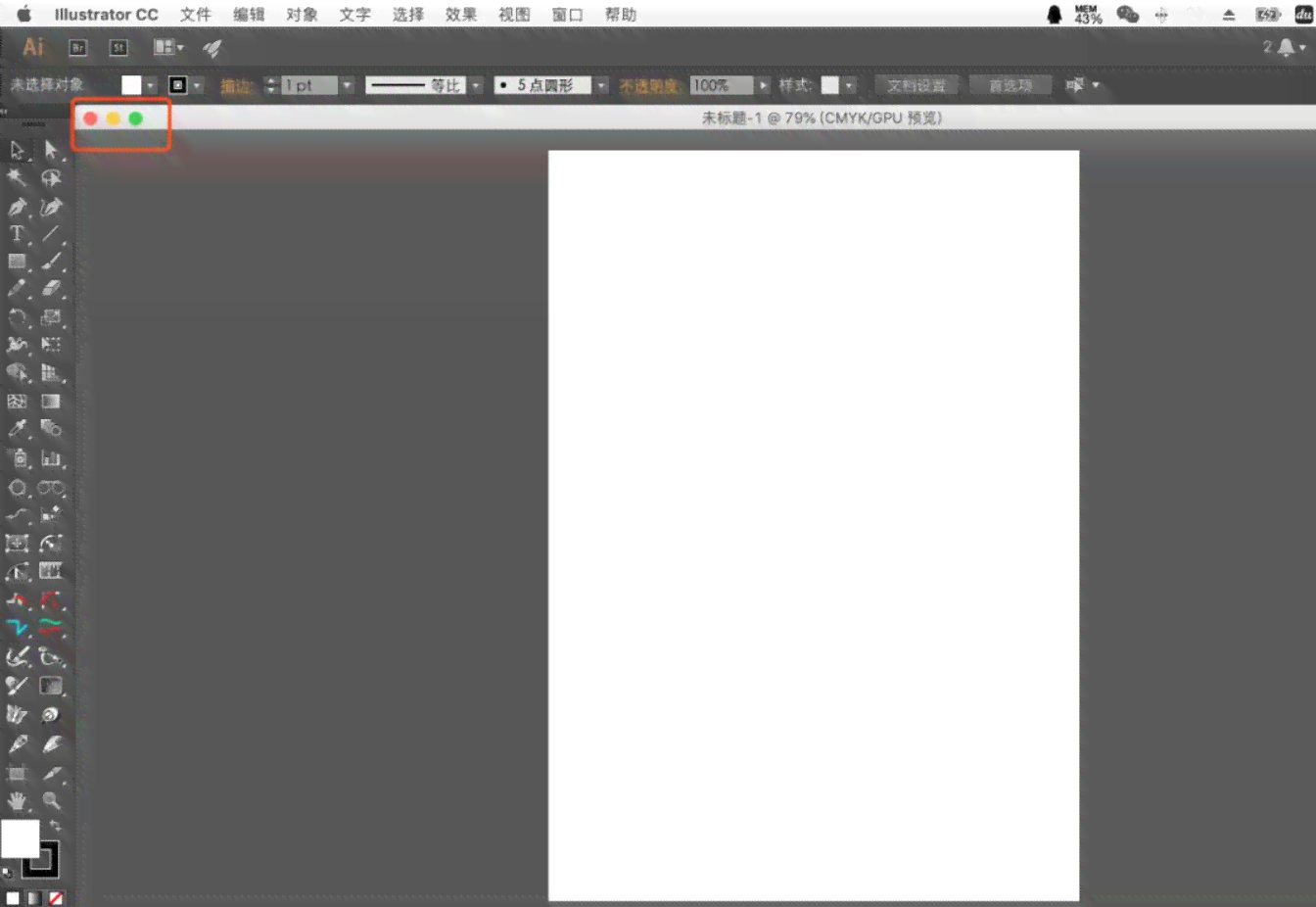Open Adobe Bridge via Br icon
The width and height of the screenshot is (1316, 907).
(x=78, y=48)
